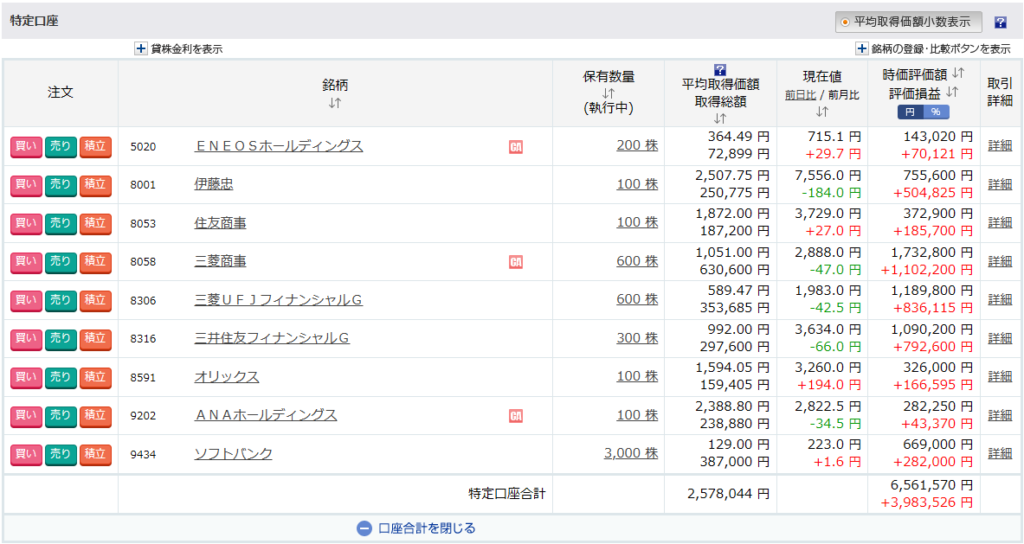1024x544 pixels.
Task: Toggle 平均取得価額小数表示 radio option
Action: pos(908,22)
